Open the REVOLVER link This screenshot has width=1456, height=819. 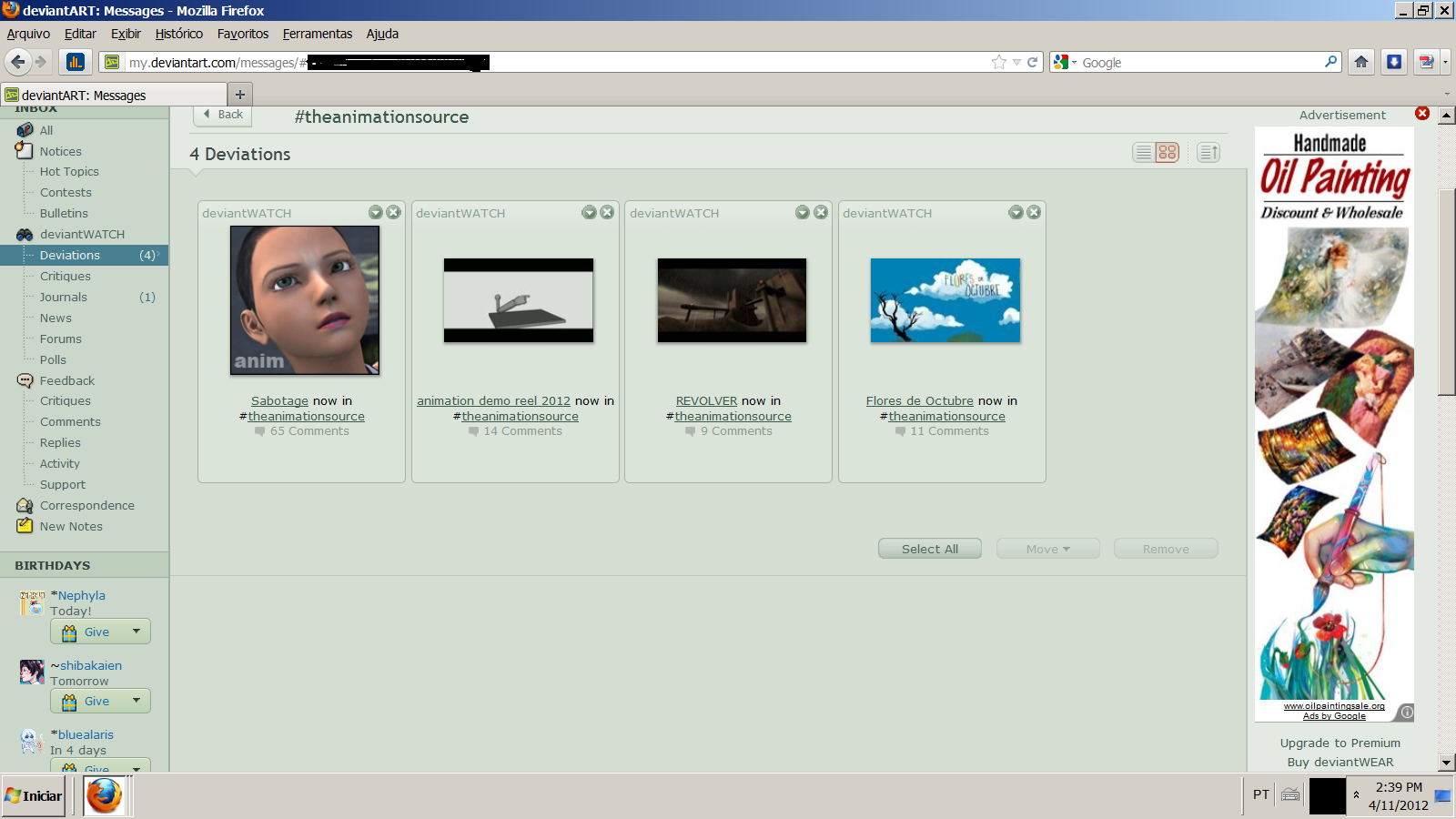706,400
